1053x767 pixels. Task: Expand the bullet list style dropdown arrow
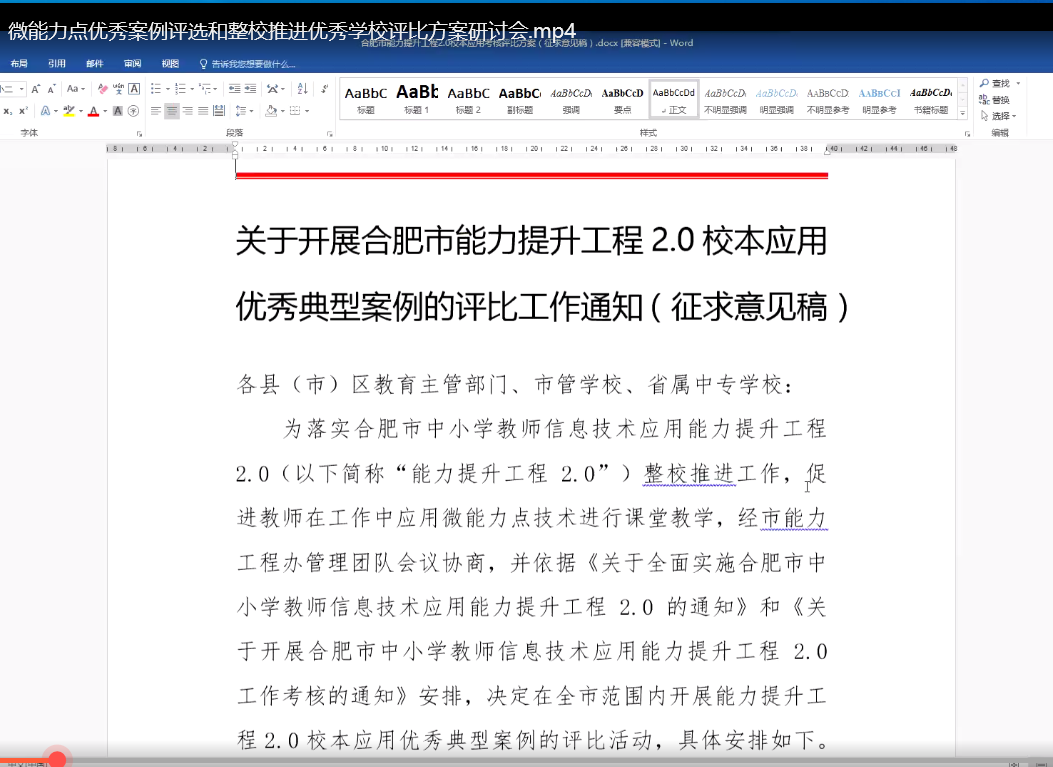point(167,89)
